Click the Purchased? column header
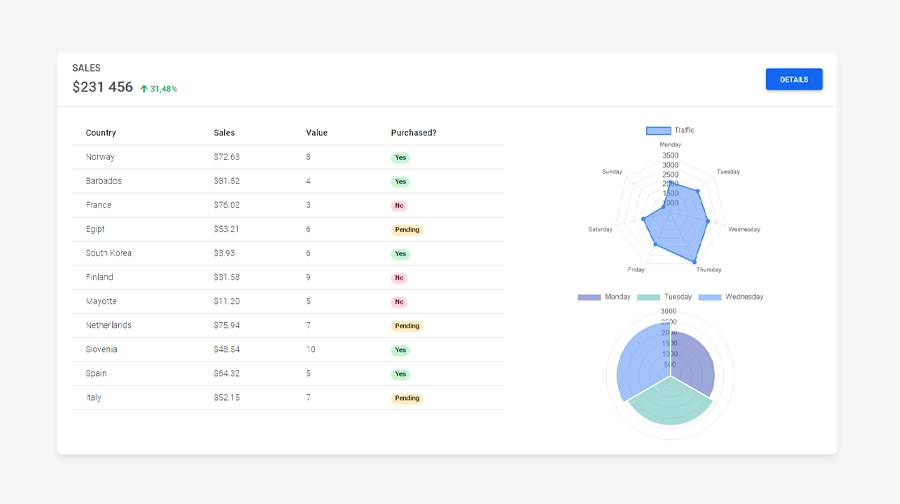The image size is (900, 504). pyautogui.click(x=413, y=133)
